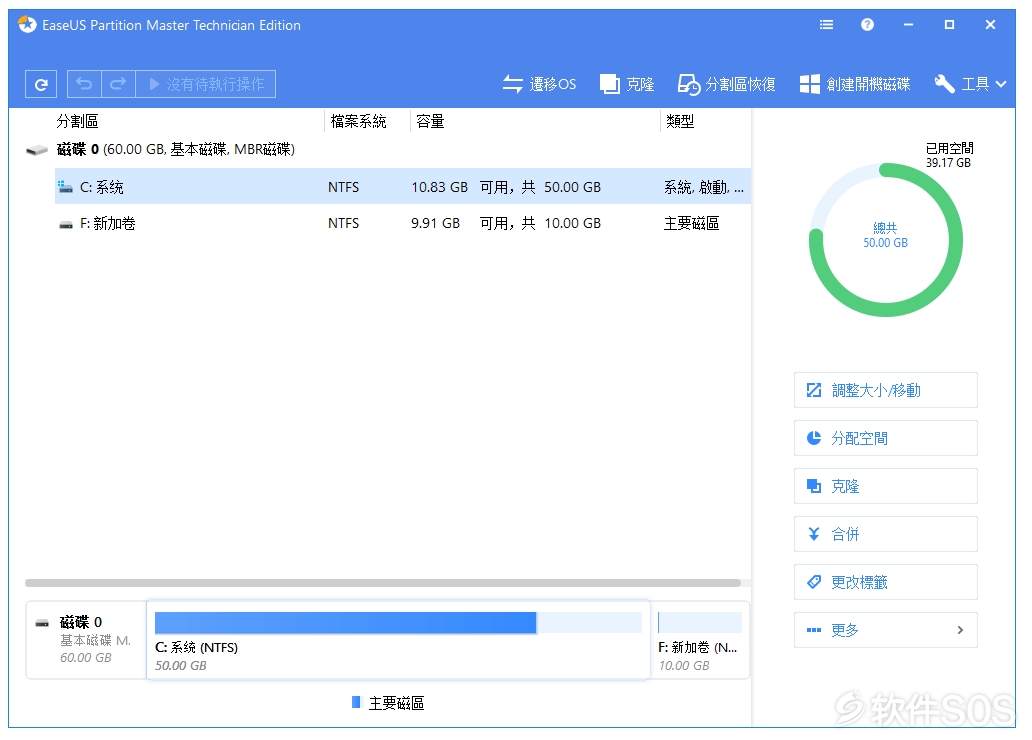Click the three dots icon beside 更多

[814, 630]
